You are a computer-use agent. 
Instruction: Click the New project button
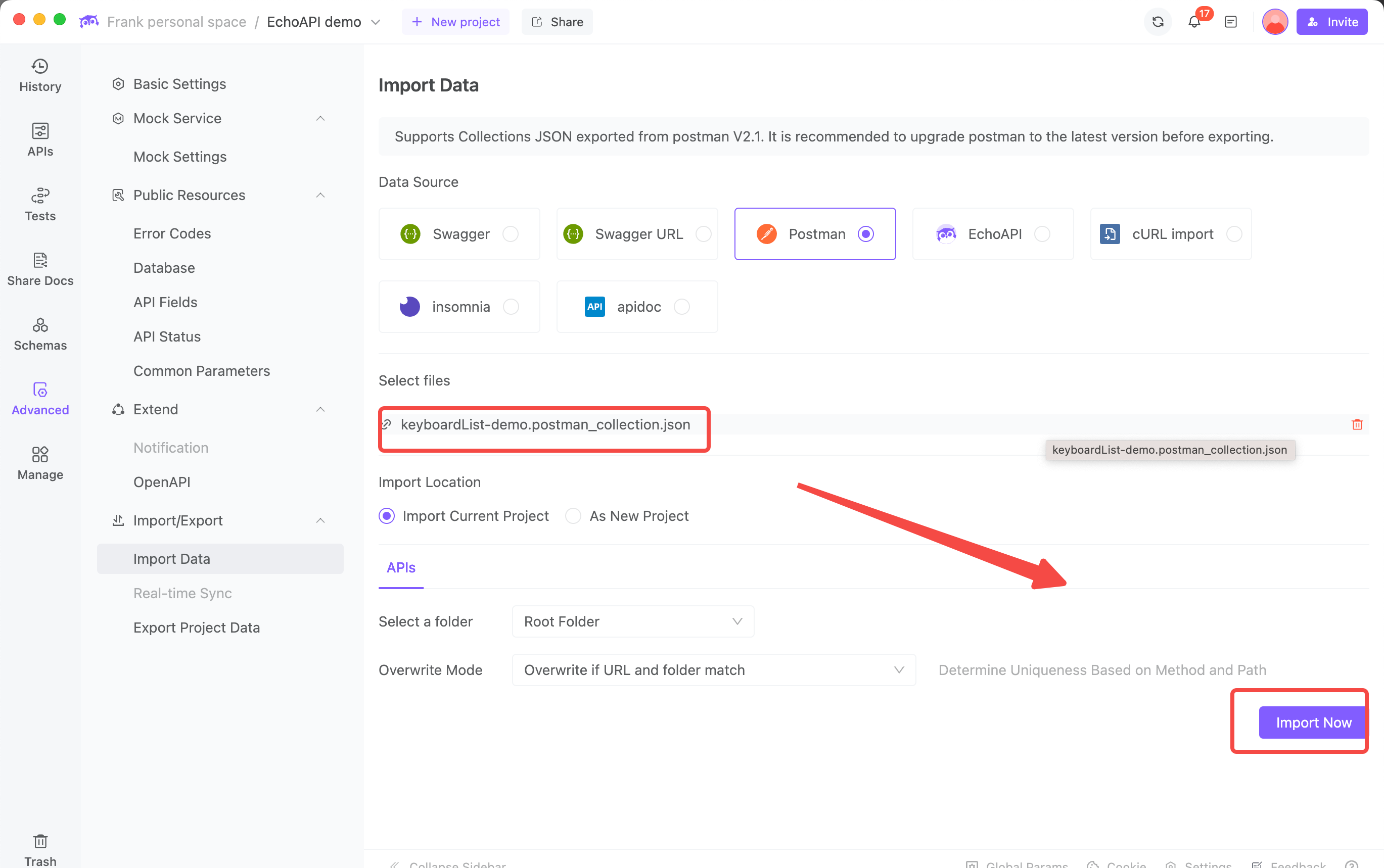coord(455,22)
